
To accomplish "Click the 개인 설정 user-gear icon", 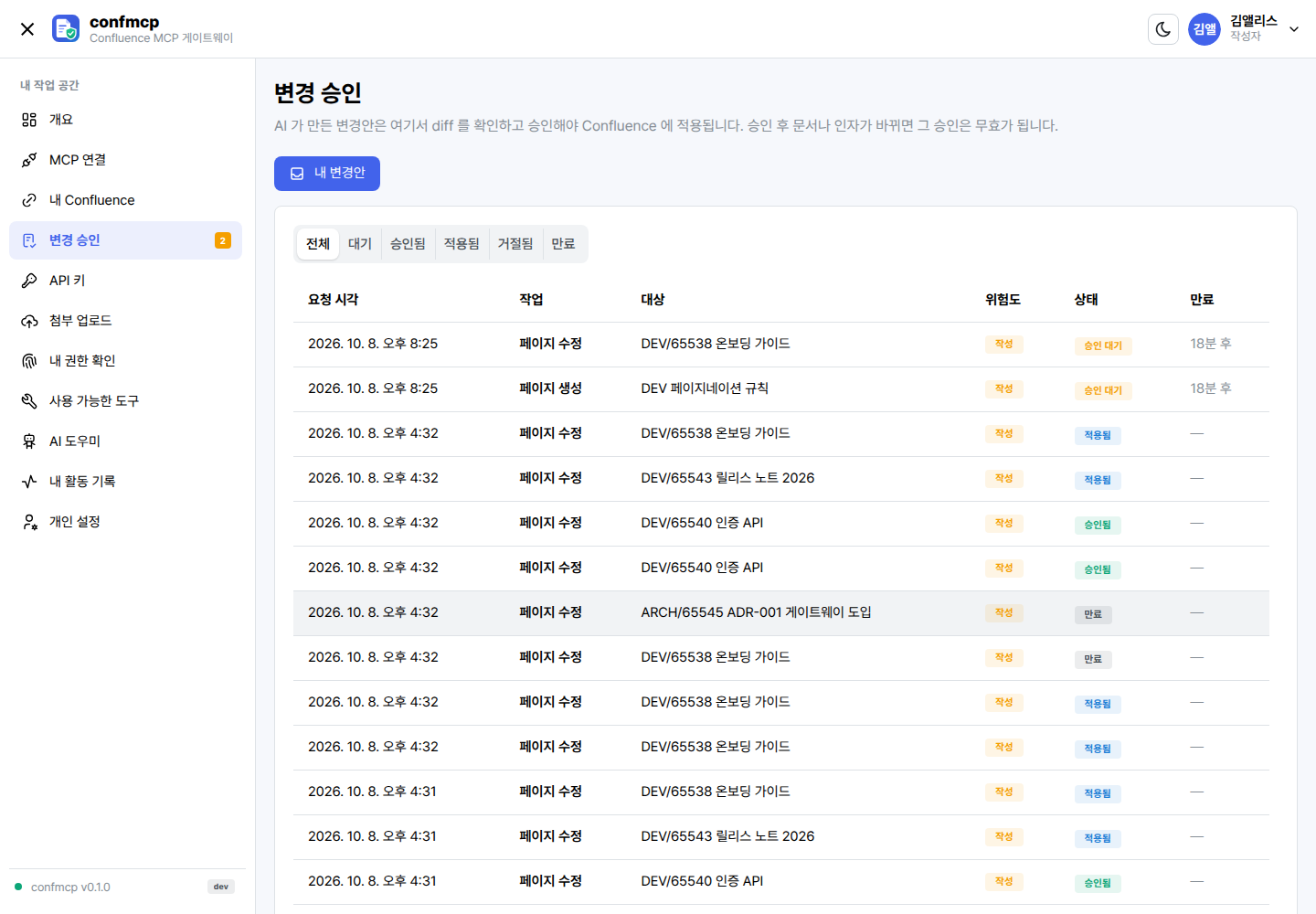I will (29, 522).
